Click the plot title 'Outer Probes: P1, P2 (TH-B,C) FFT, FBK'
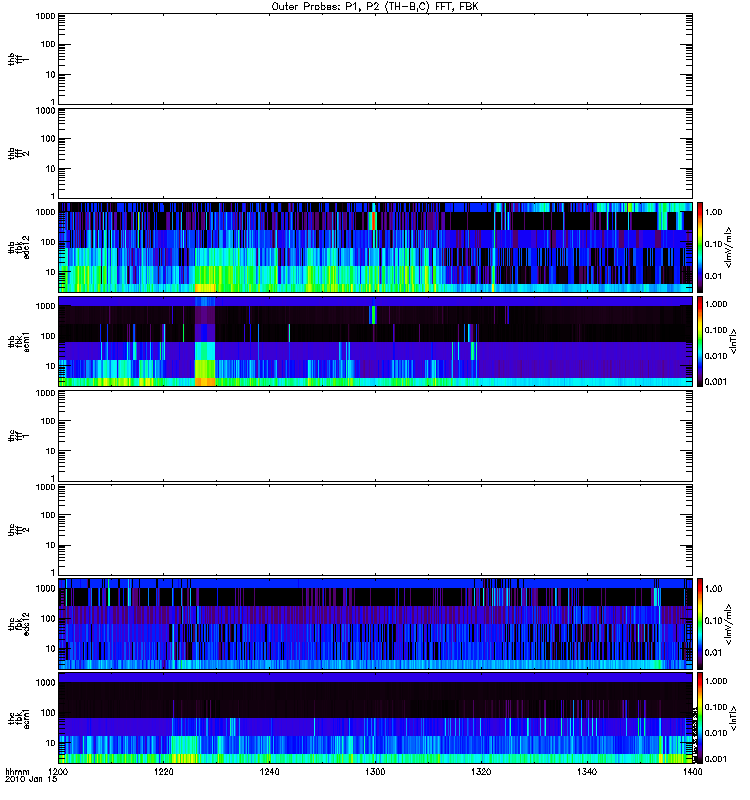Screen dimensions: 750x800 click(x=375, y=6)
